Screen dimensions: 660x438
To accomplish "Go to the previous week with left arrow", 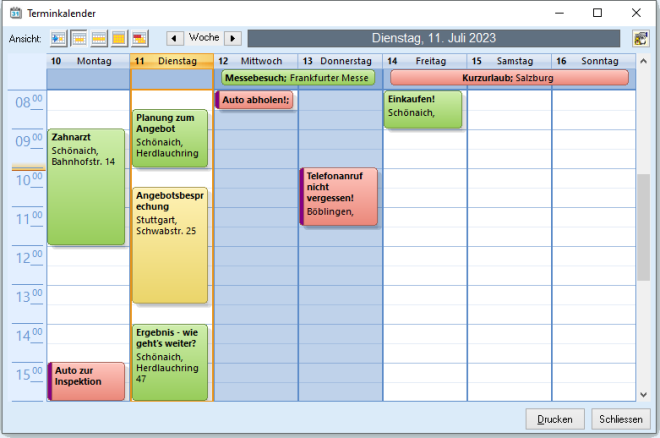I will (174, 38).
